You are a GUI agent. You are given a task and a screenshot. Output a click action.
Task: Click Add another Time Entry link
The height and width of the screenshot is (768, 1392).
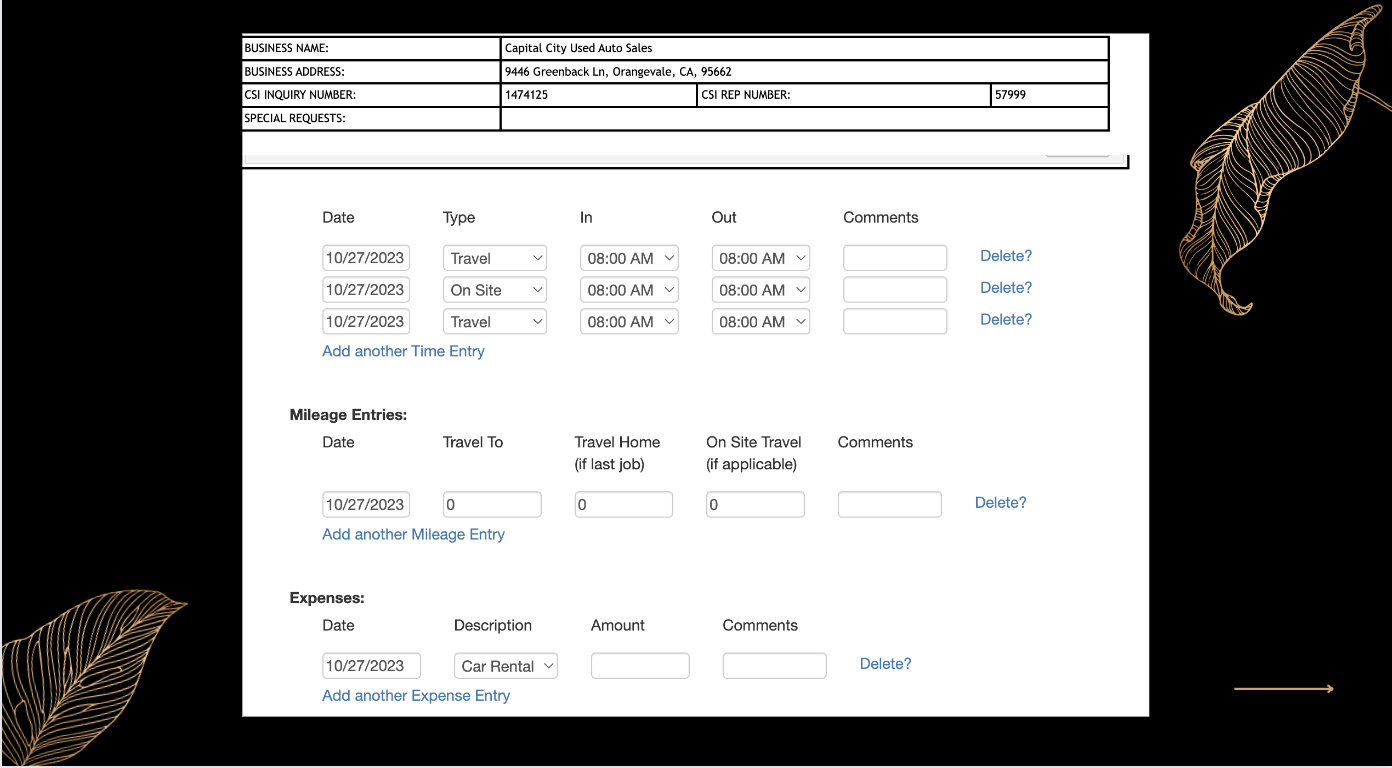(403, 351)
